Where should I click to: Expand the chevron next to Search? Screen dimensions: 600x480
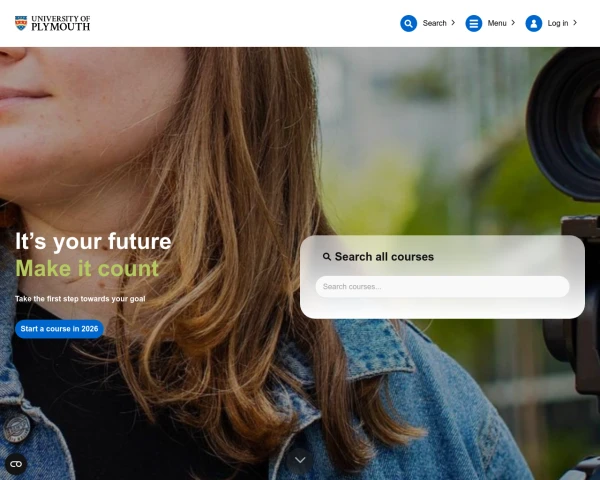[x=453, y=23]
